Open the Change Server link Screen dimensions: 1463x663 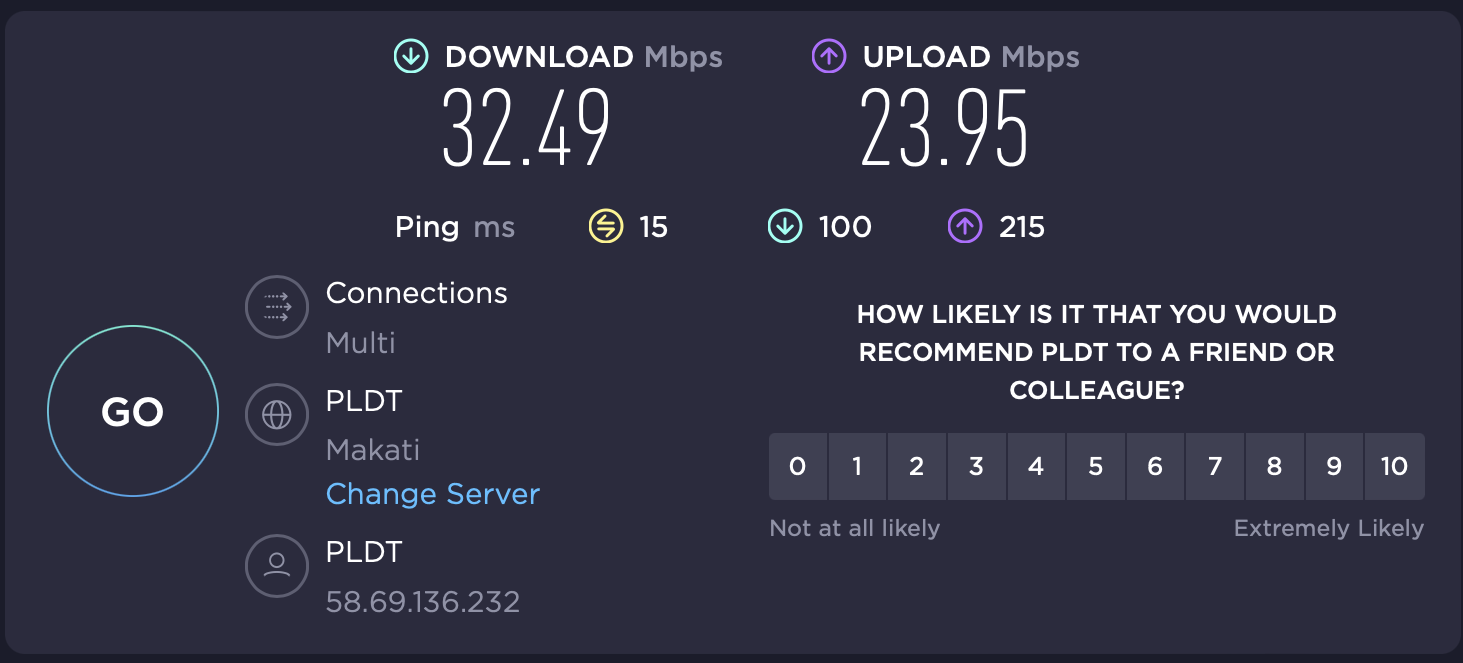point(433,494)
